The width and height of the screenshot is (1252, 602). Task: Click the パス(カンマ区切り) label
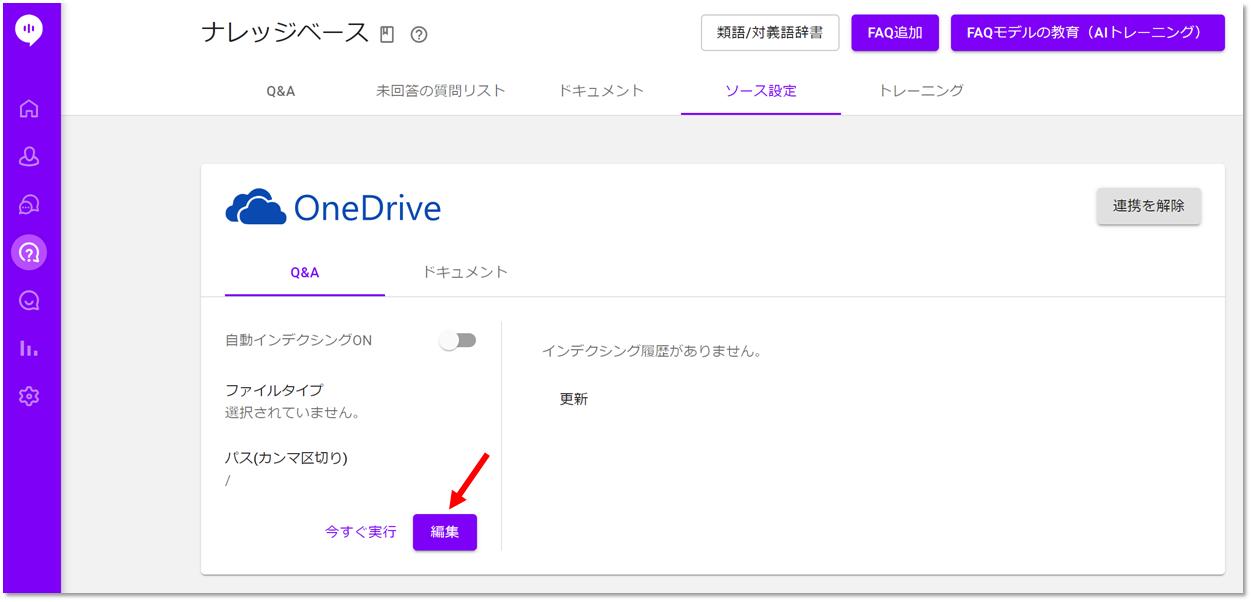pos(286,458)
